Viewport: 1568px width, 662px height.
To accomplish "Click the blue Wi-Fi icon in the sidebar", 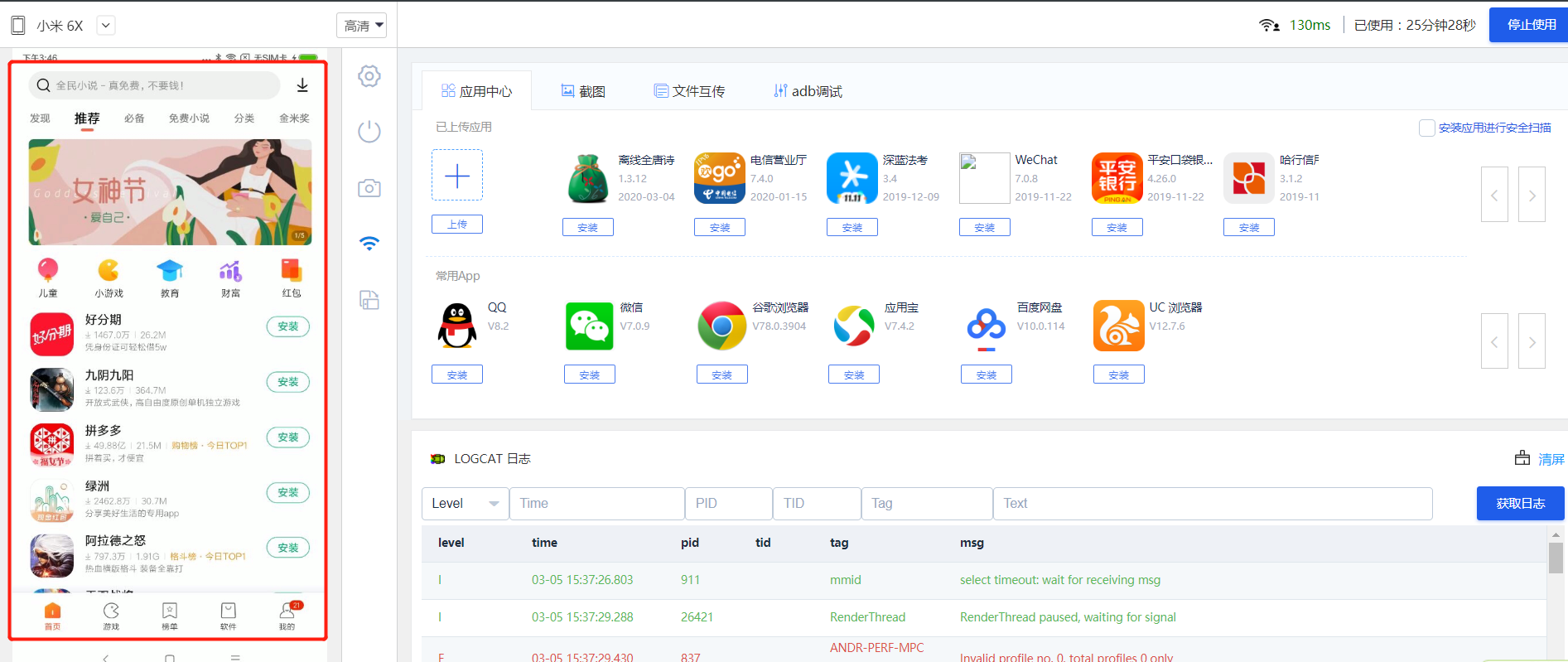I will pos(369,243).
